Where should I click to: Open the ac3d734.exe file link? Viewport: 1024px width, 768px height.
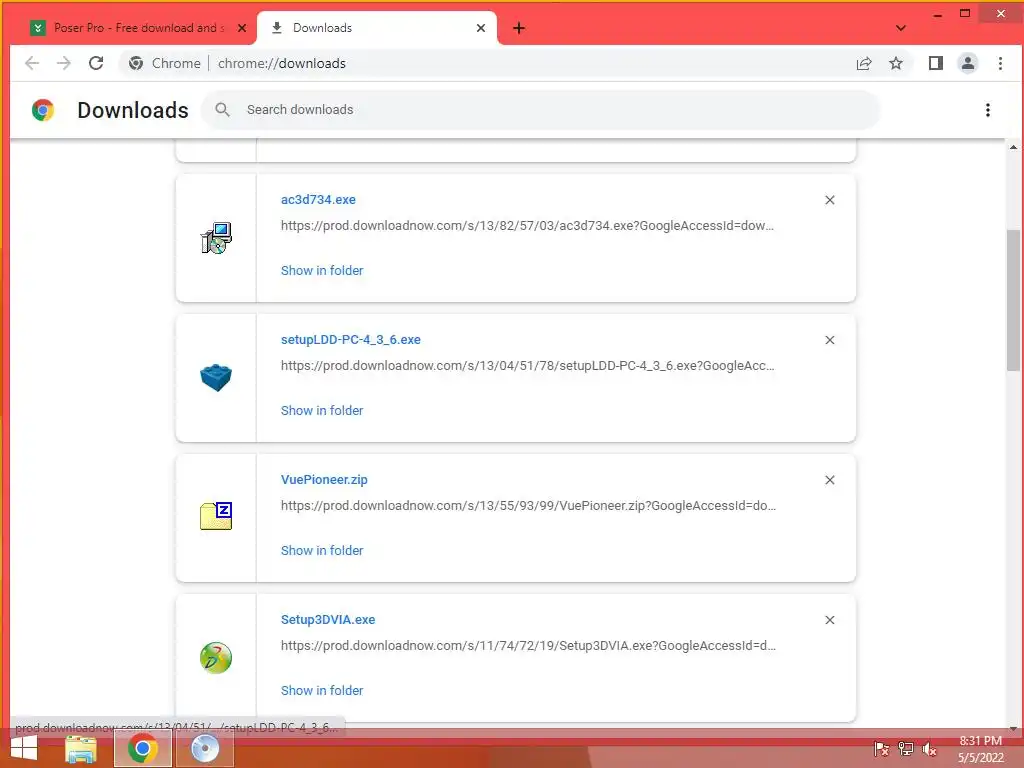point(318,200)
